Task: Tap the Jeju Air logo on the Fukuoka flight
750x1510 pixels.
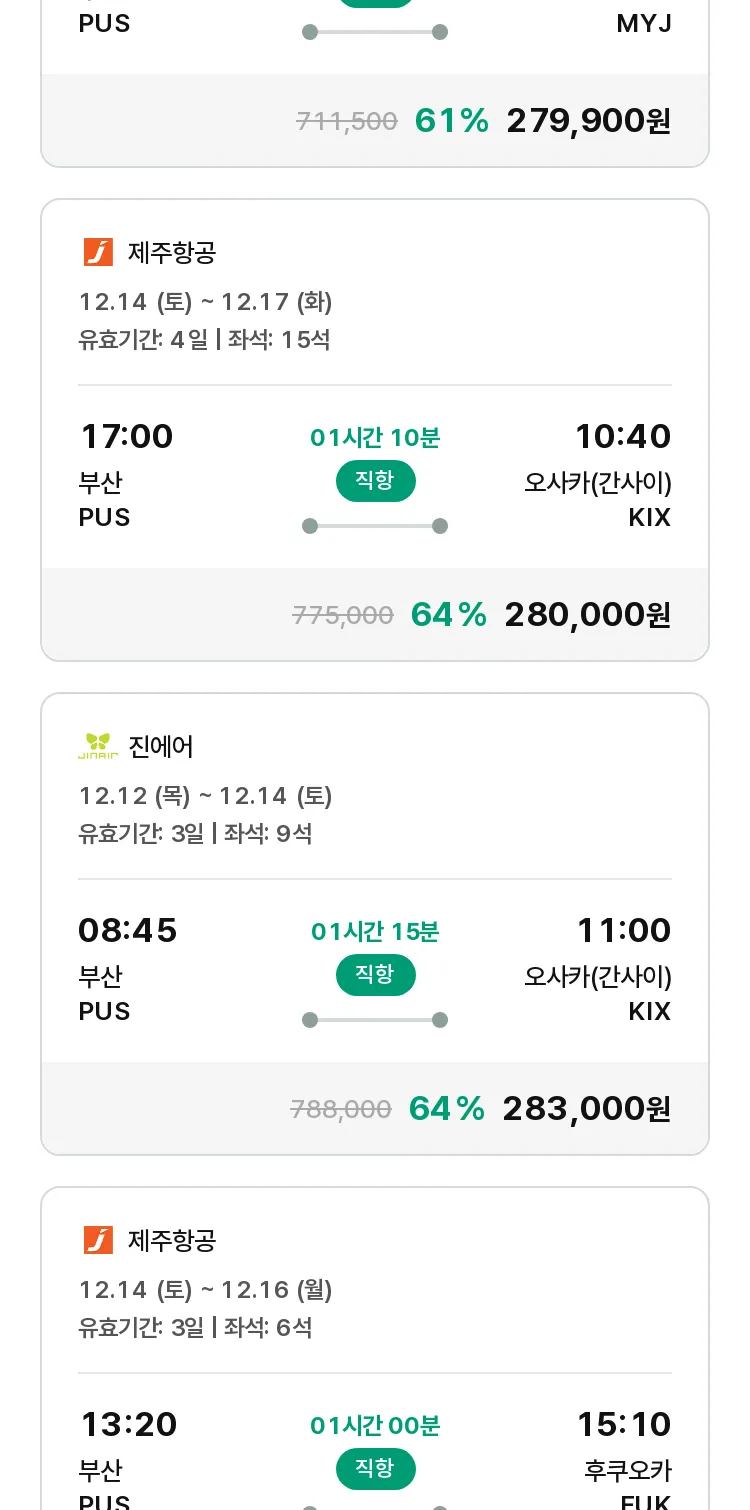Action: coord(98,1240)
